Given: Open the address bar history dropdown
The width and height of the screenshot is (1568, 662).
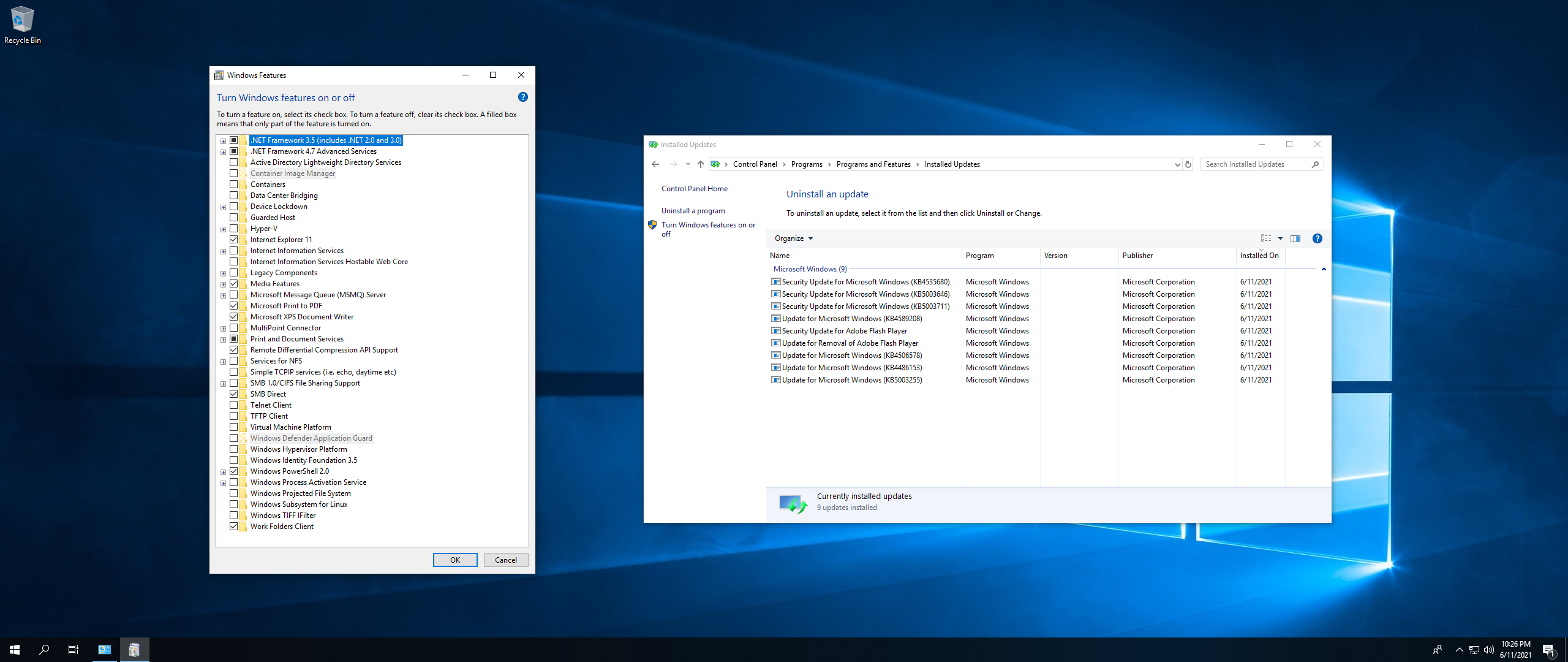Looking at the screenshot, I should click(1177, 164).
